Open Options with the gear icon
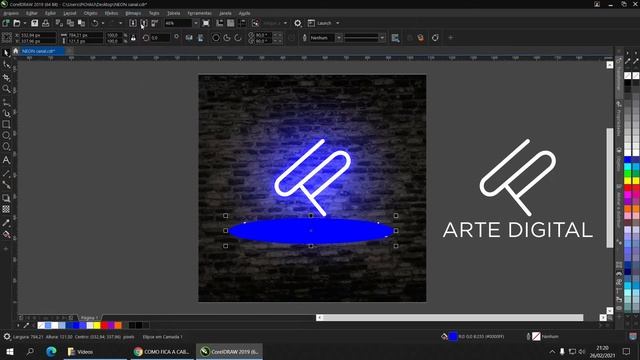 tap(298, 23)
